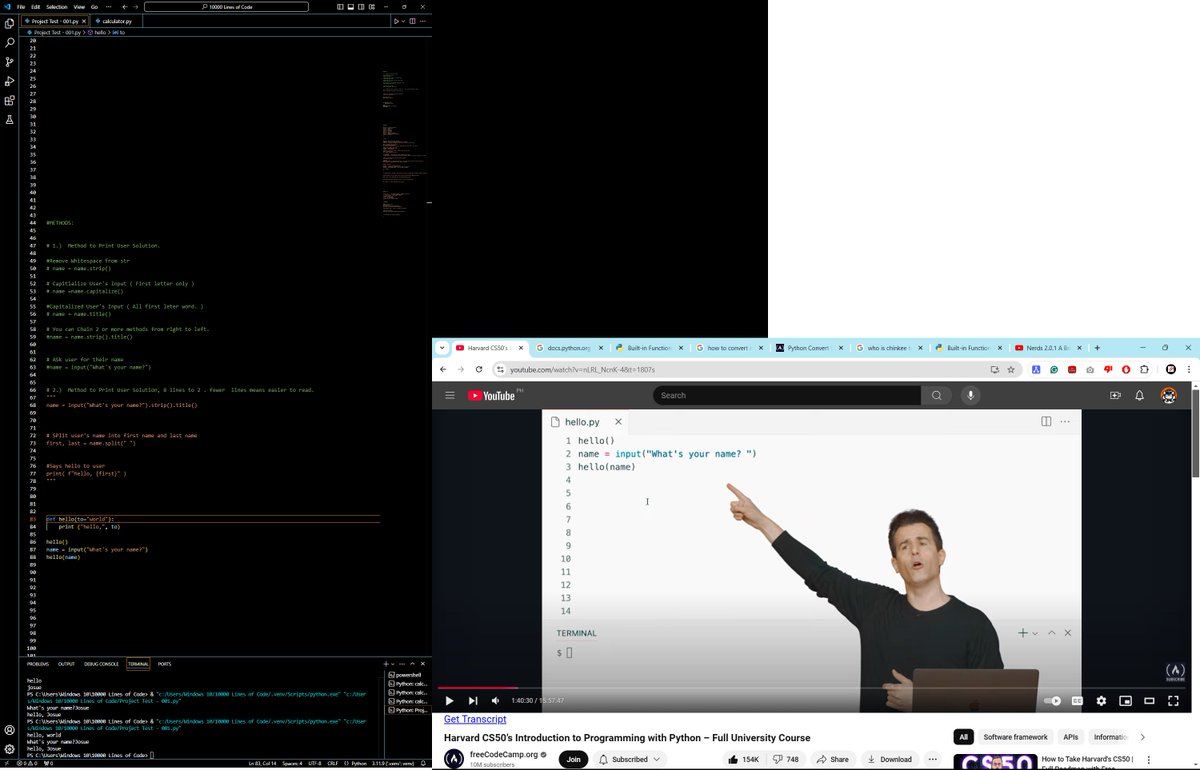Click Chrome address bar URL
Screen dimensions: 1200x770
pyautogui.click(x=582, y=369)
